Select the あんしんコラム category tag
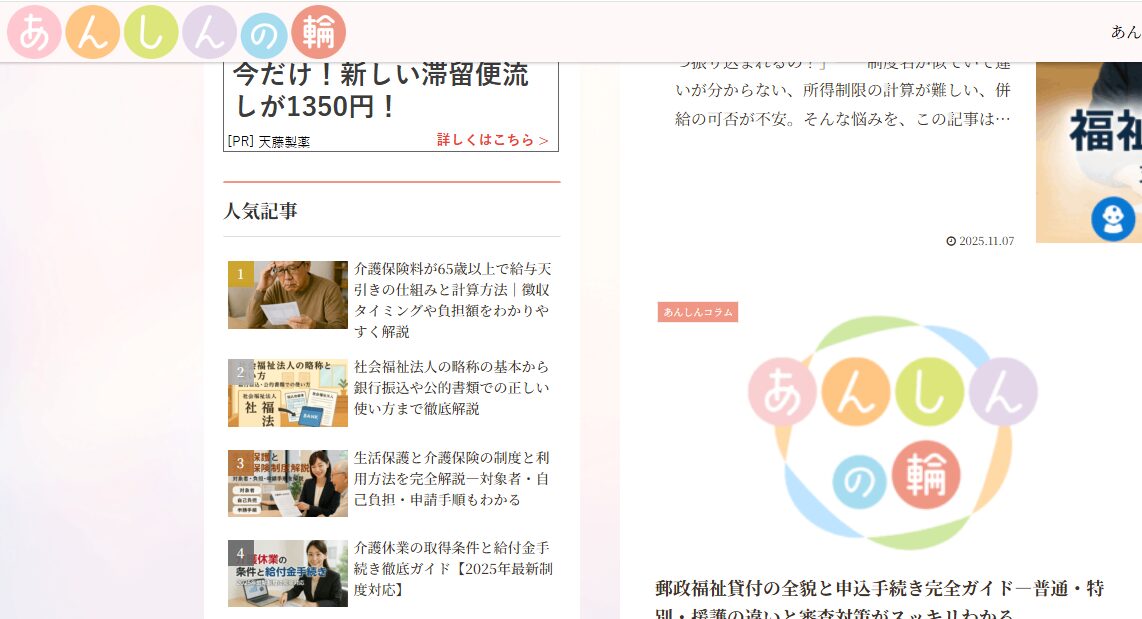 pyautogui.click(x=697, y=312)
